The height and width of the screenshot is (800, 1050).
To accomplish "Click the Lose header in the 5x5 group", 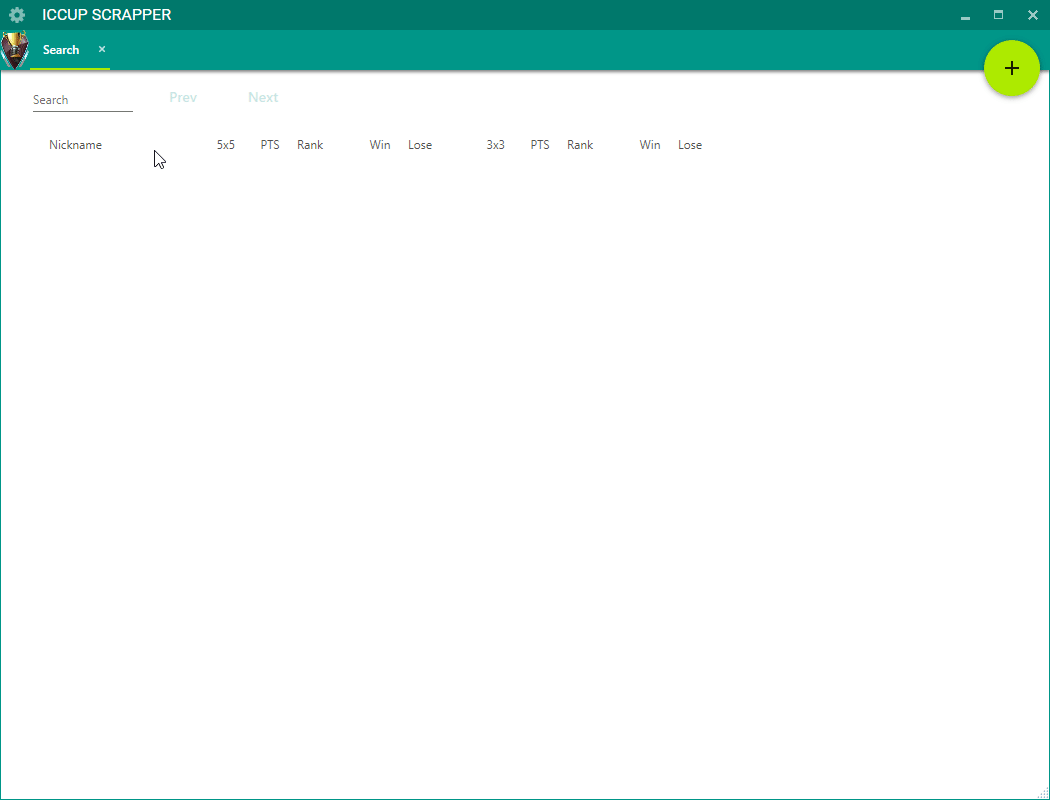I will point(420,145).
